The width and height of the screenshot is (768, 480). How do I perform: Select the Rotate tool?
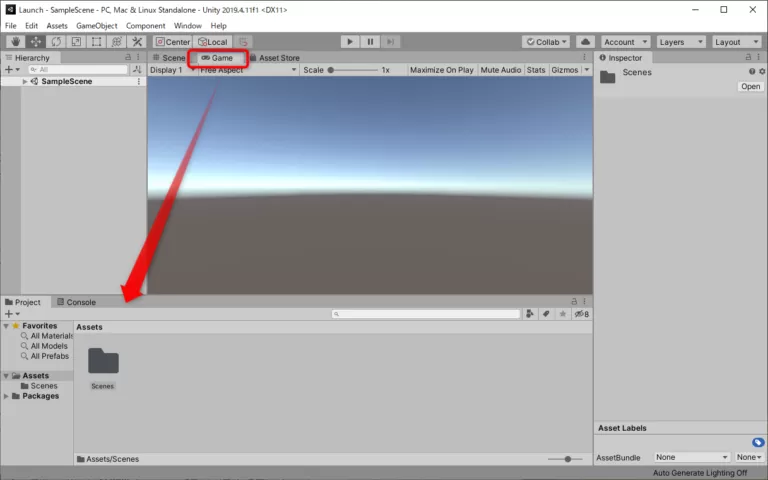[x=55, y=42]
